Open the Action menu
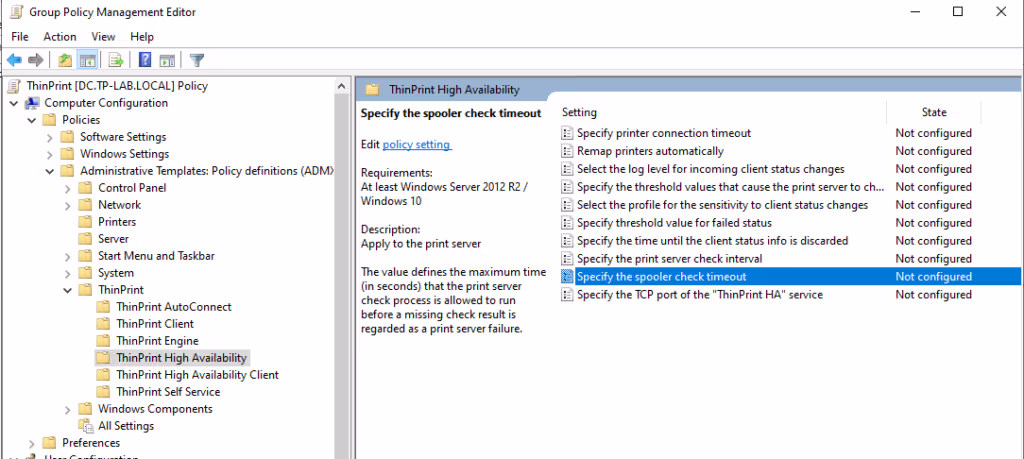1024x459 pixels. 60,37
